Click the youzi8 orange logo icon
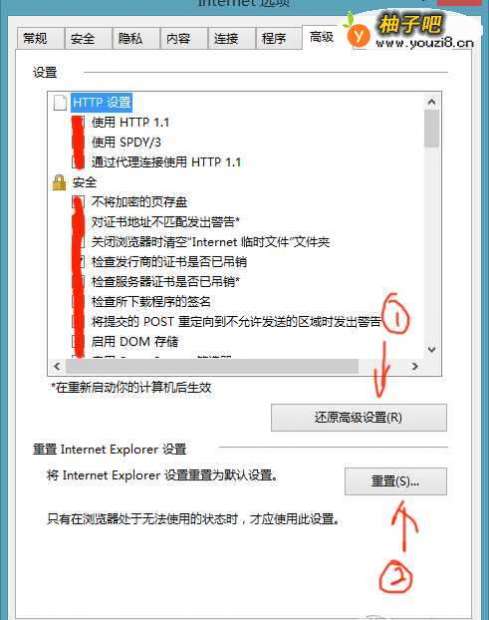This screenshot has width=489, height=620. pos(357,34)
